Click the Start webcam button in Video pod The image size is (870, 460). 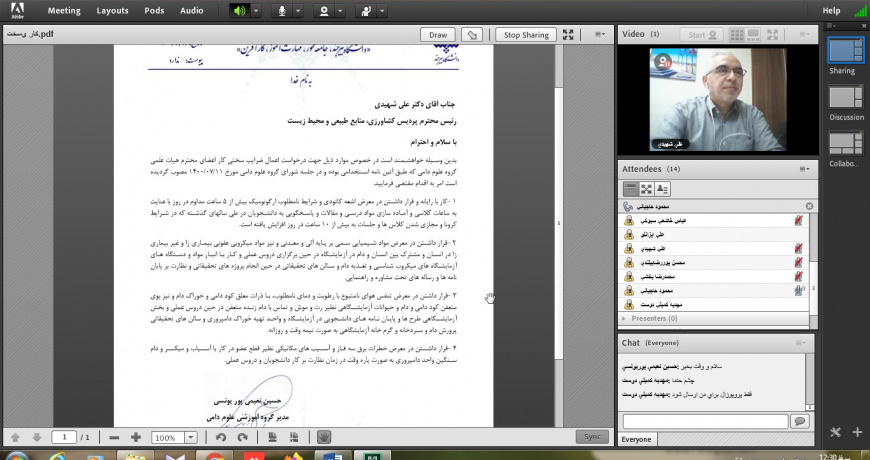click(x=702, y=34)
